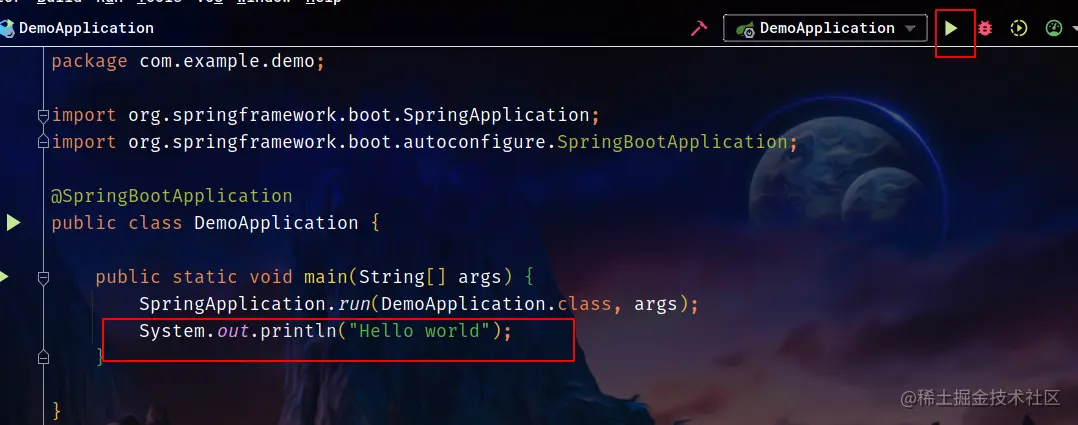Click the package com.example.demo line
The width and height of the screenshot is (1078, 425).
click(188, 61)
